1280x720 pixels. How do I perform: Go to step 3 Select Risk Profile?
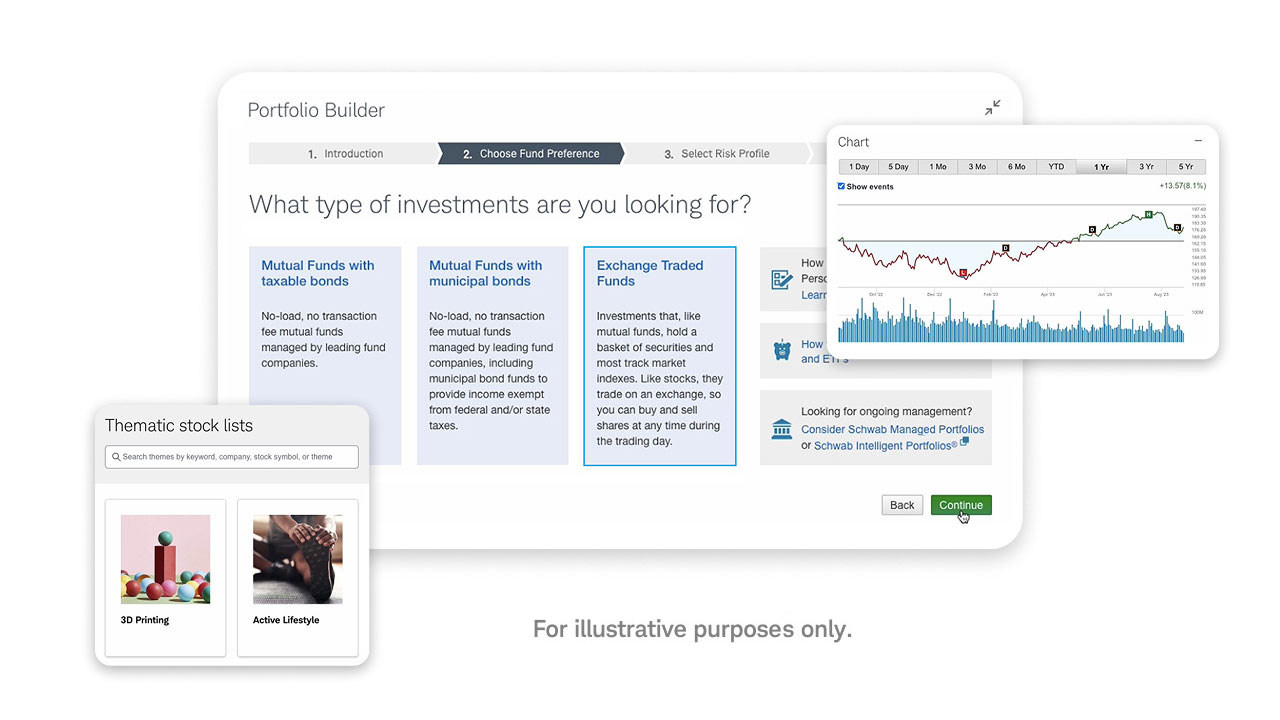pyautogui.click(x=720, y=154)
